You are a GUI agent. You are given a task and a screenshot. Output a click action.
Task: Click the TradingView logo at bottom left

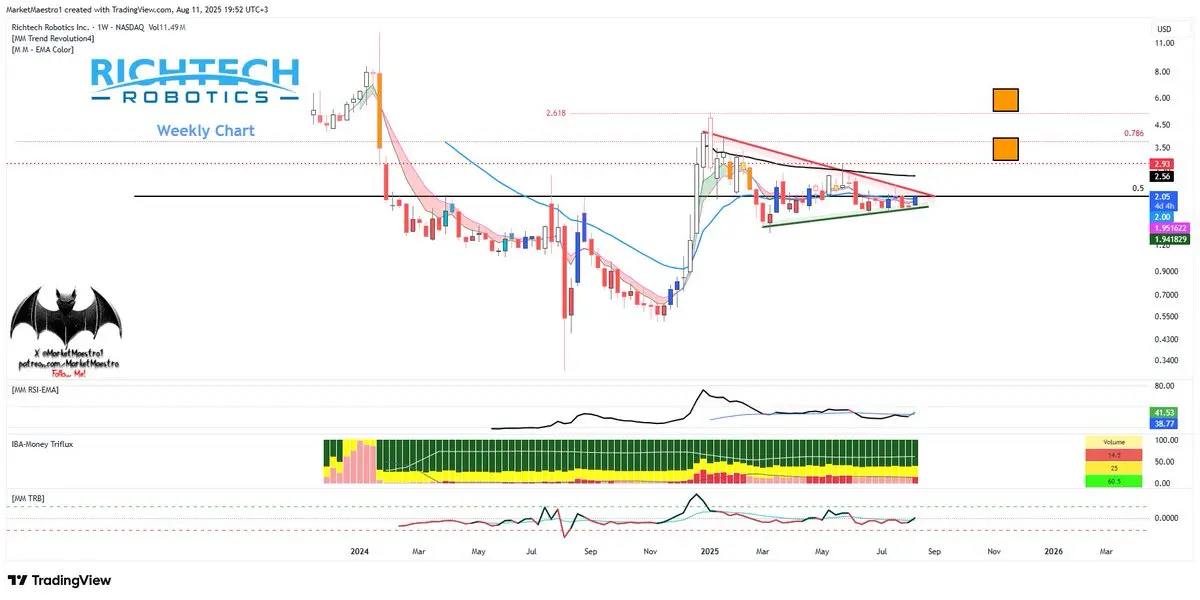coord(60,580)
